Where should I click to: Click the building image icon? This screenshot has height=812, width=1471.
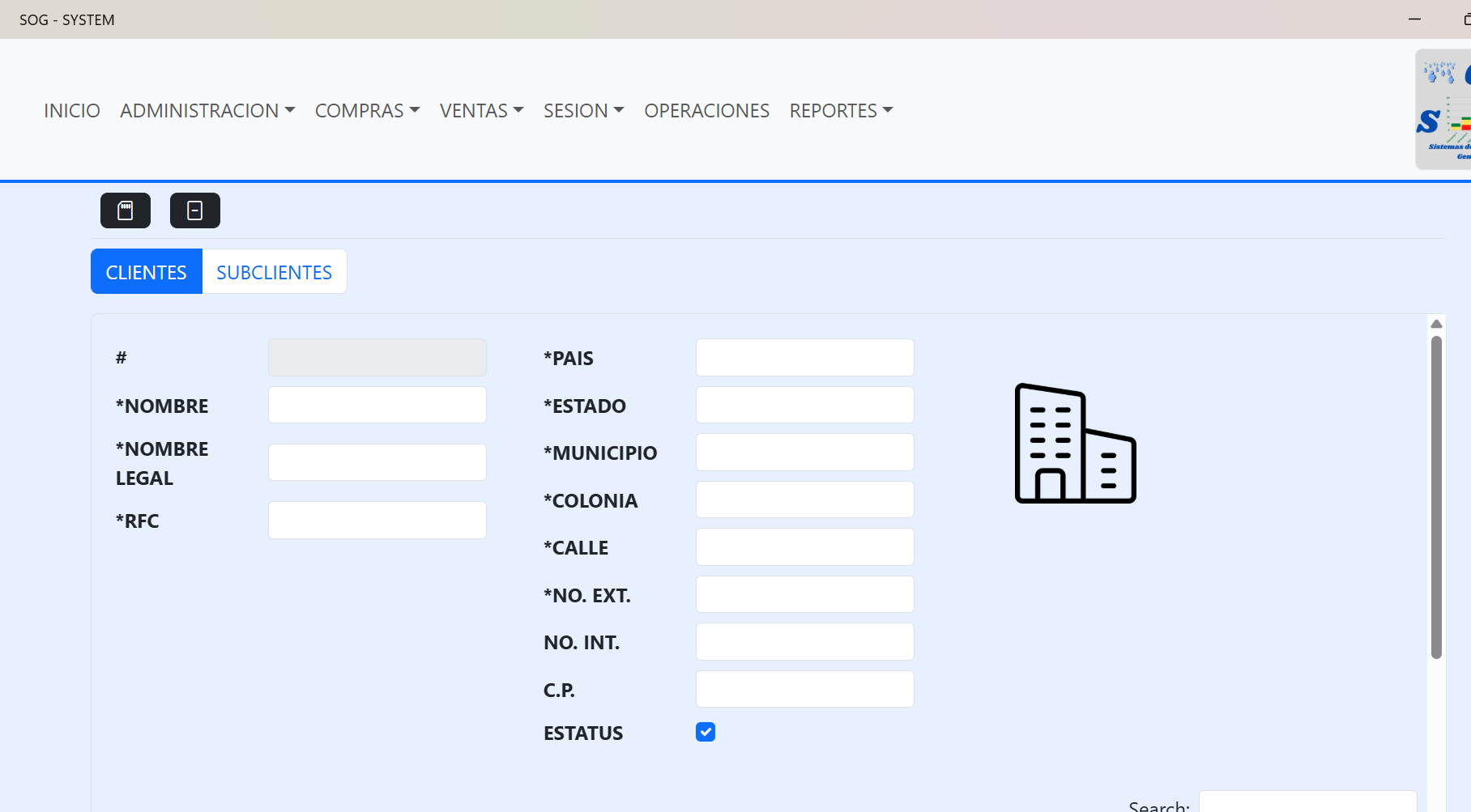click(x=1075, y=444)
